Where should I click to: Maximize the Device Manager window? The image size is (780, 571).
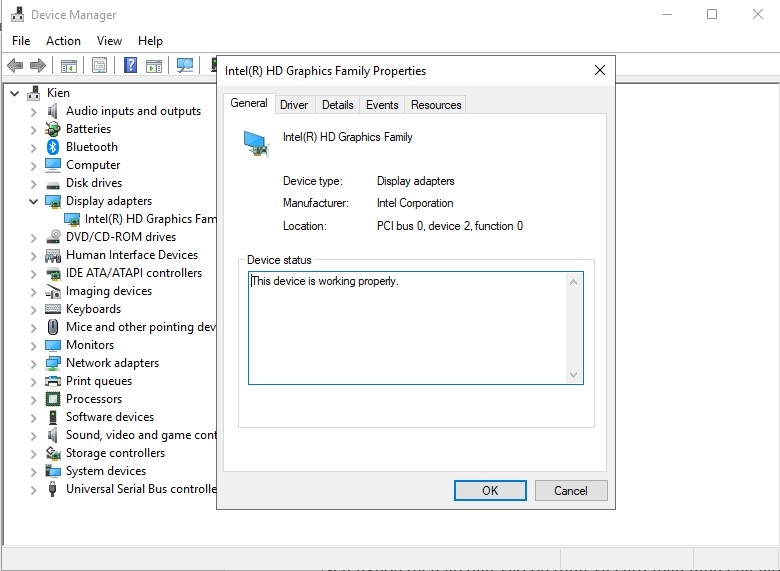pyautogui.click(x=712, y=14)
